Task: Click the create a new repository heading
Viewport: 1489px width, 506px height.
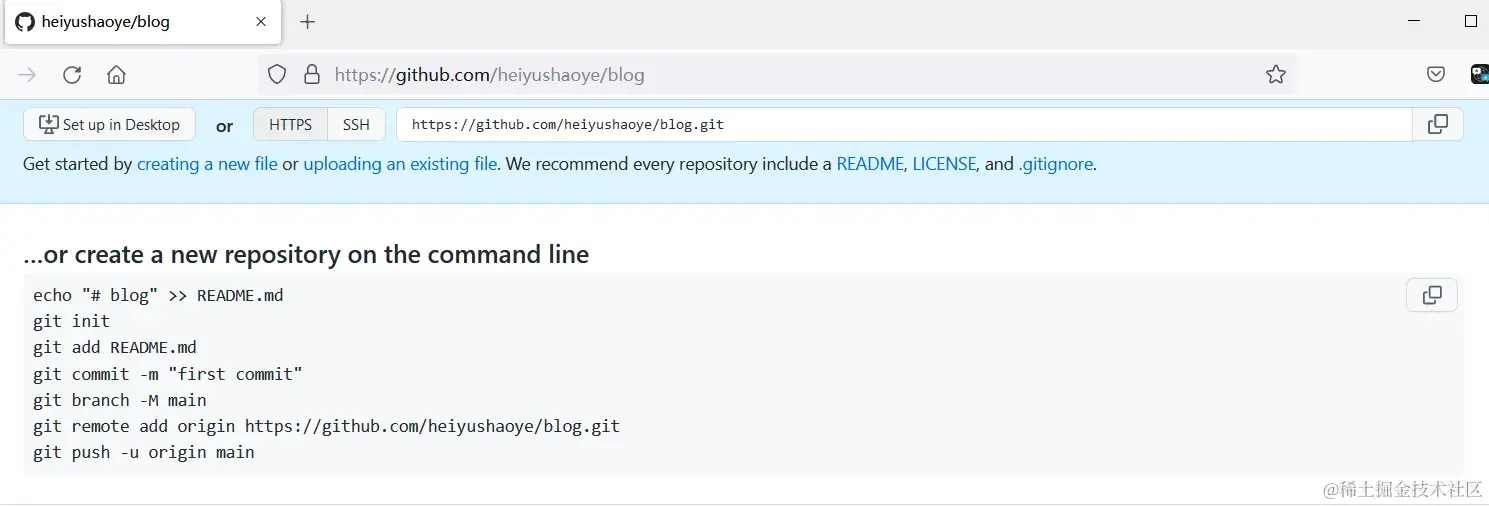Action: [x=306, y=255]
